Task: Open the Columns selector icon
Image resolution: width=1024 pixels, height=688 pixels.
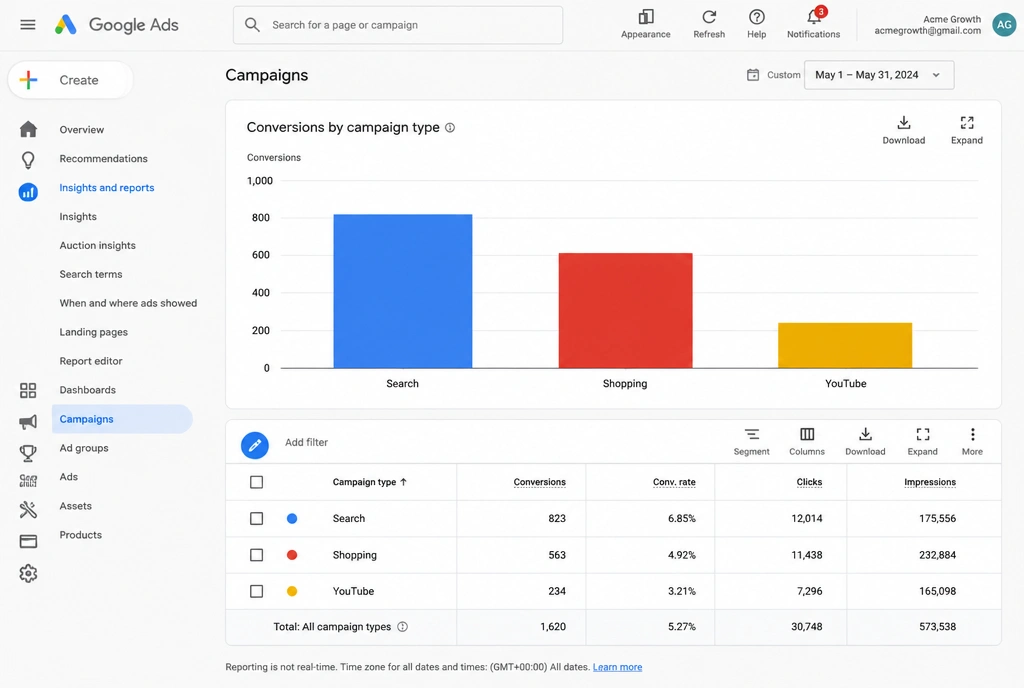Action: tap(807, 435)
